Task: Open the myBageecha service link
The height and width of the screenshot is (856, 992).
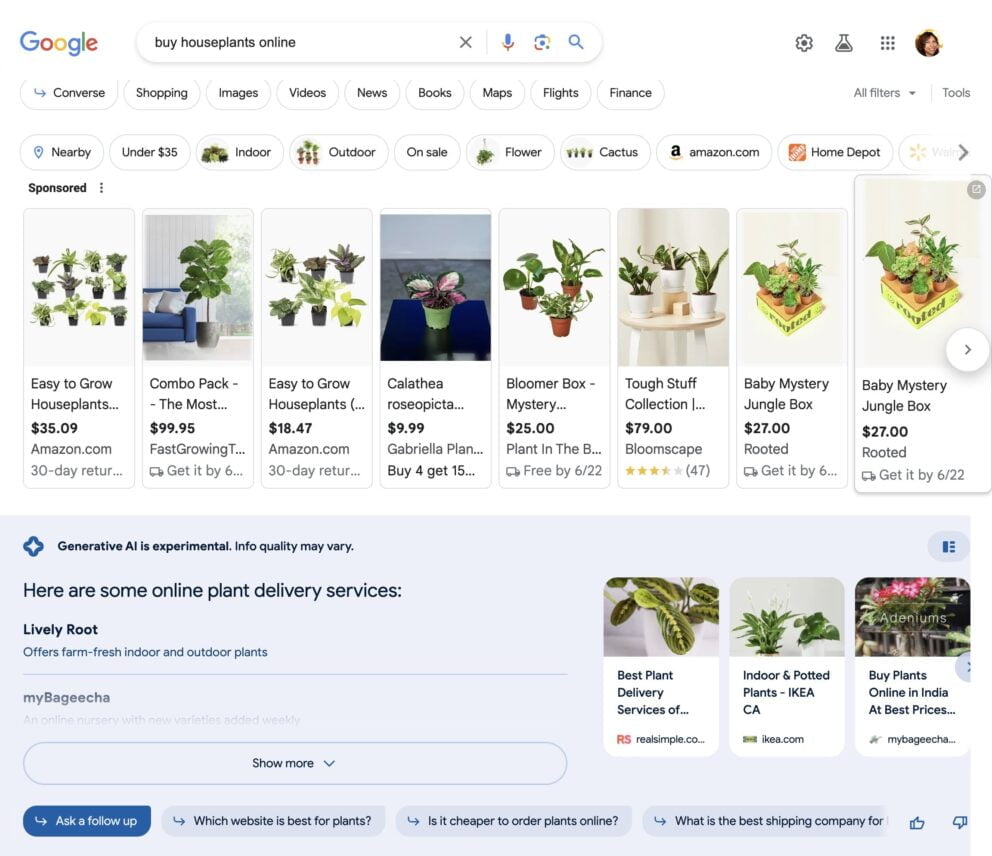Action: [x=66, y=698]
